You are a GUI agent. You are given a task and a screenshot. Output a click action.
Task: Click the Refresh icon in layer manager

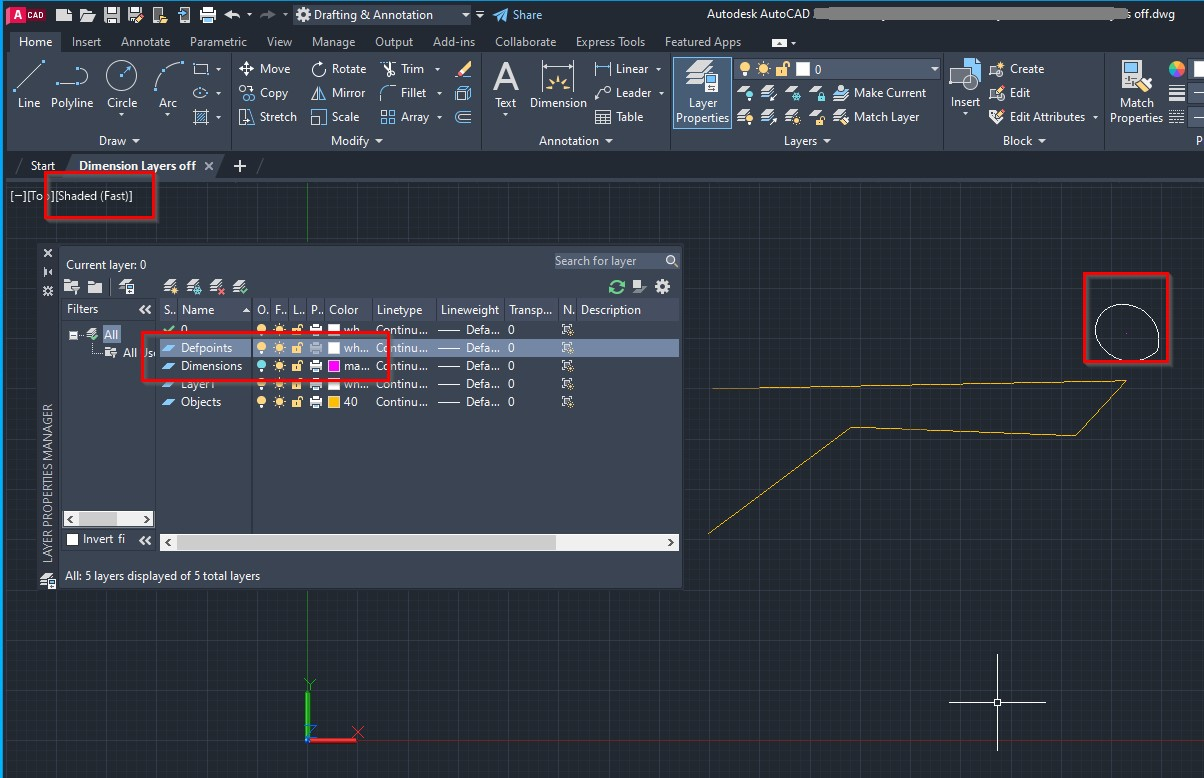tap(616, 287)
